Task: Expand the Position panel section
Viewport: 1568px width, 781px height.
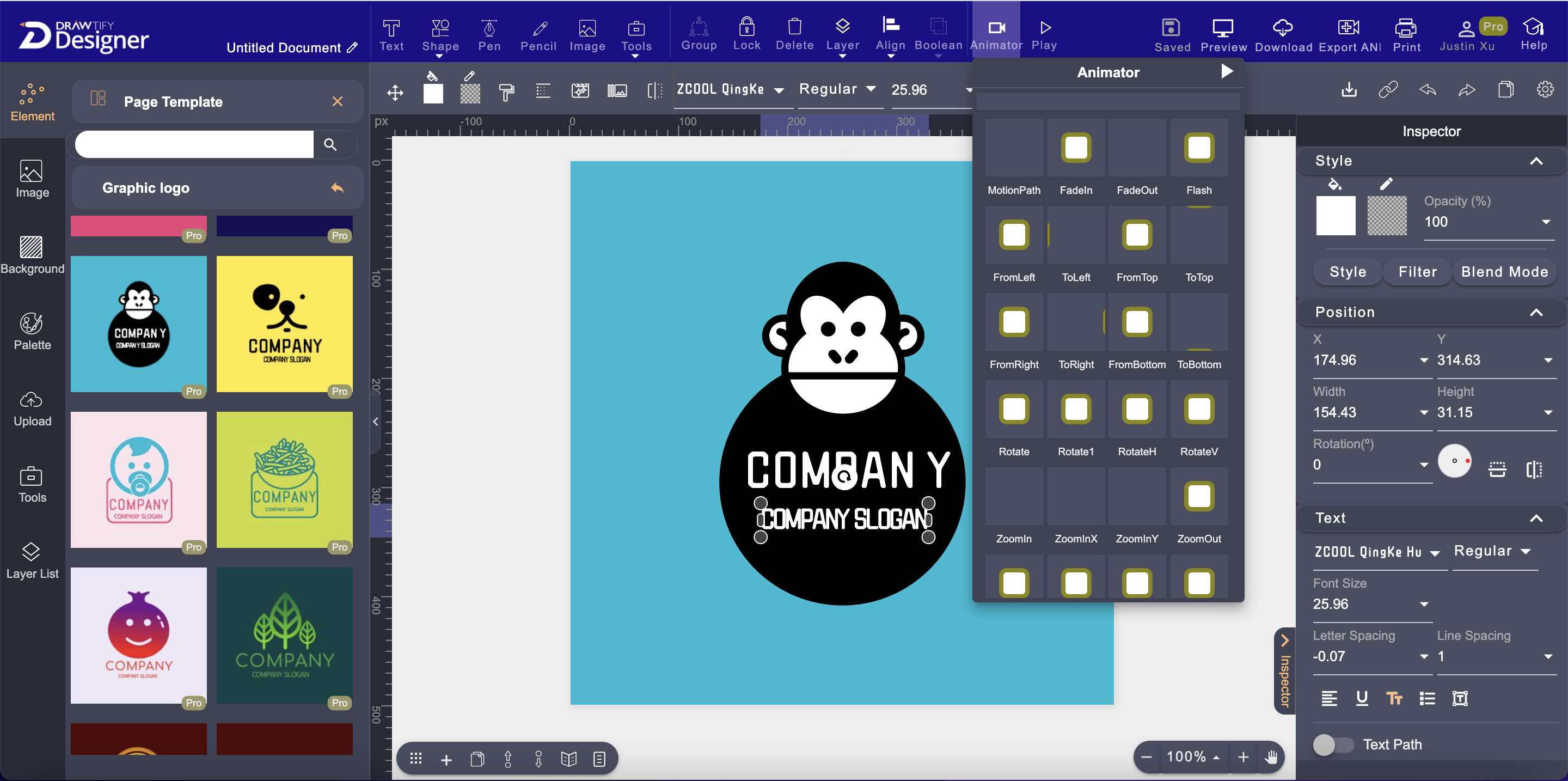Action: [x=1538, y=312]
